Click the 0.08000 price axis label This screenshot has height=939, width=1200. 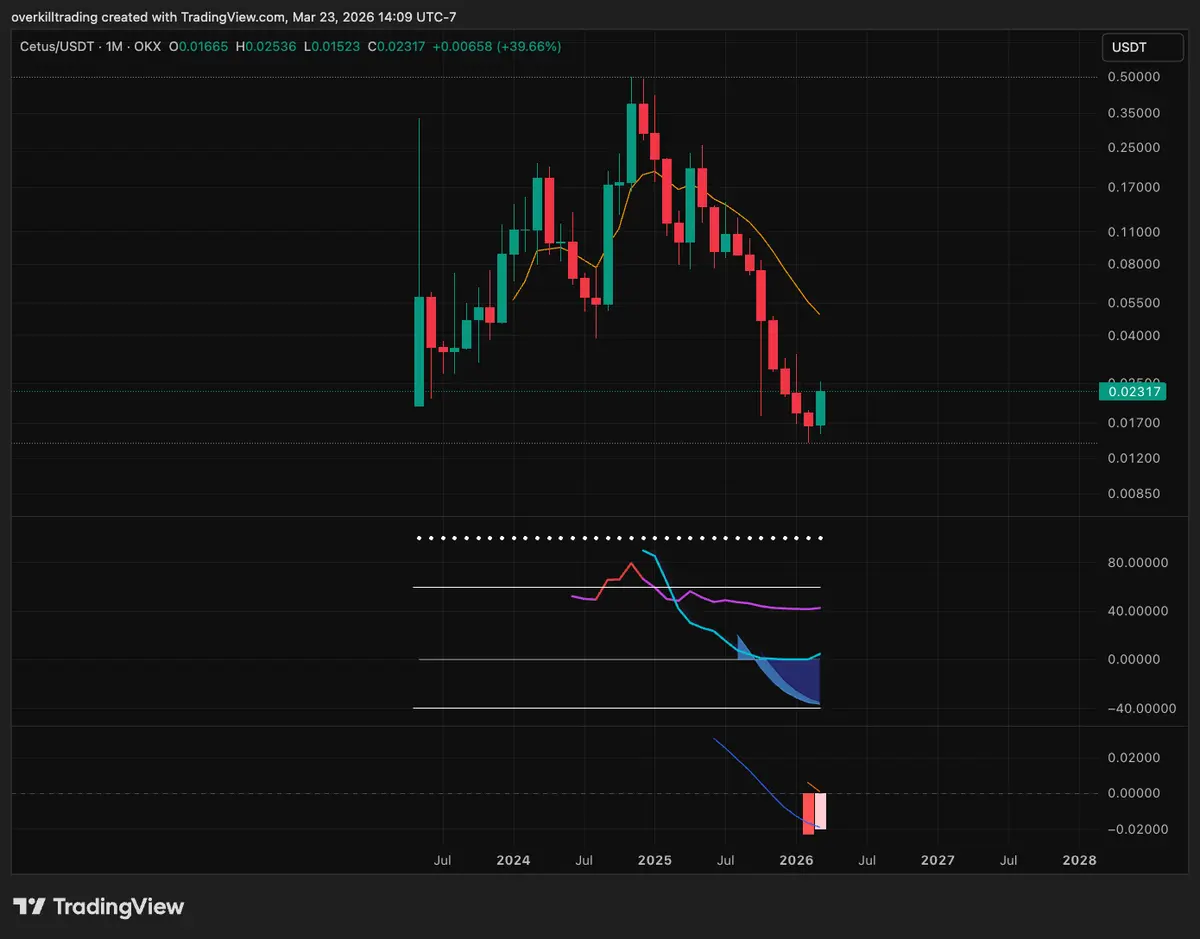point(1132,264)
